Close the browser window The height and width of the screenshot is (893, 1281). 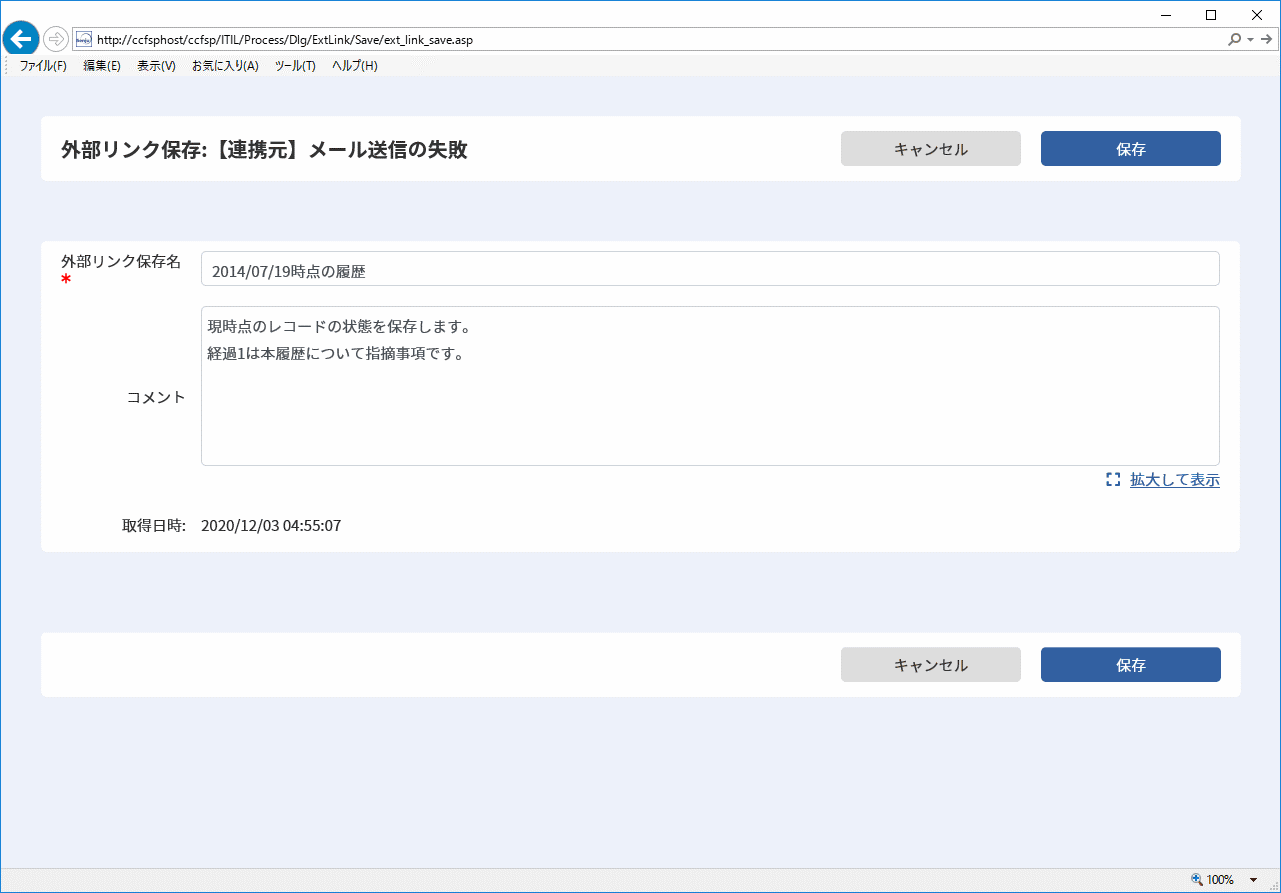(x=1257, y=14)
